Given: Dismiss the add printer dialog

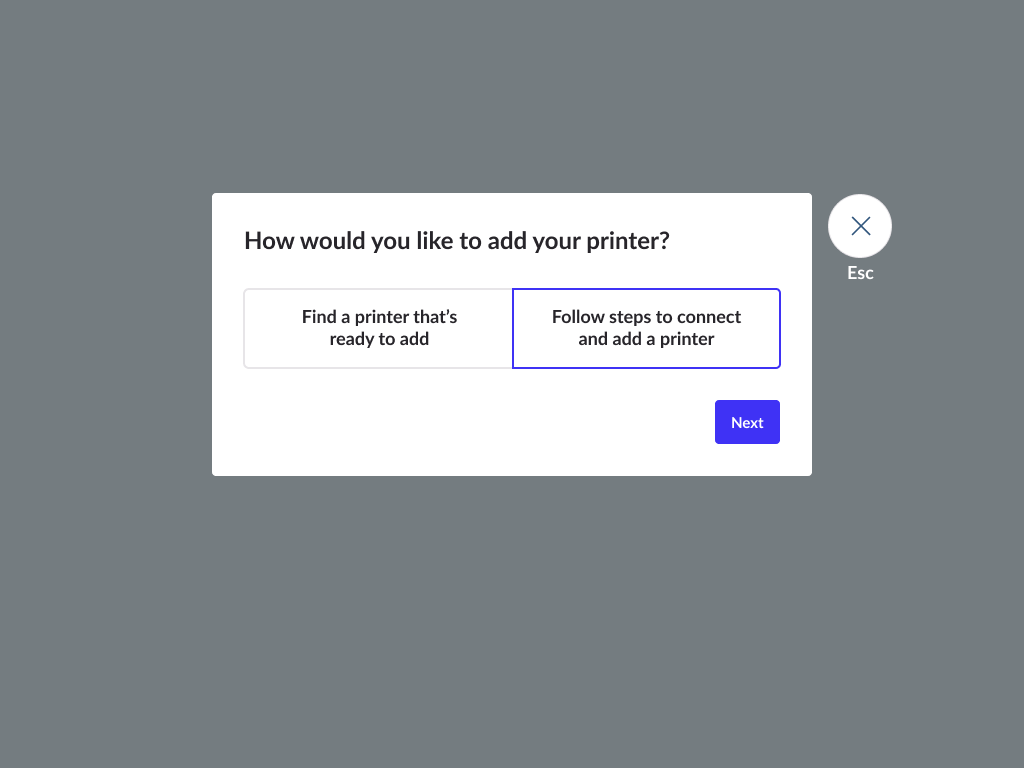Looking at the screenshot, I should tap(860, 226).
